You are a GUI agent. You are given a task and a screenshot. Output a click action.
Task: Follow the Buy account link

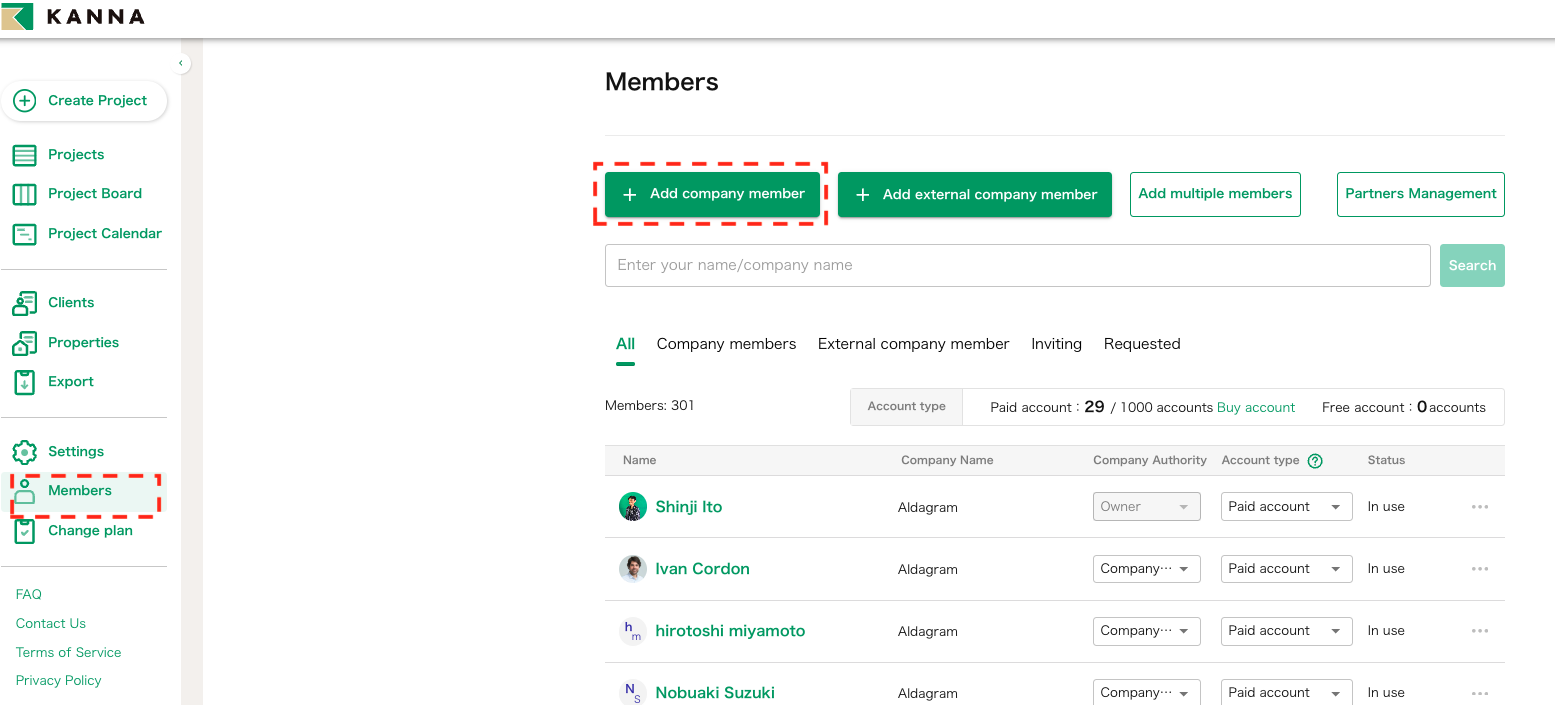1255,408
